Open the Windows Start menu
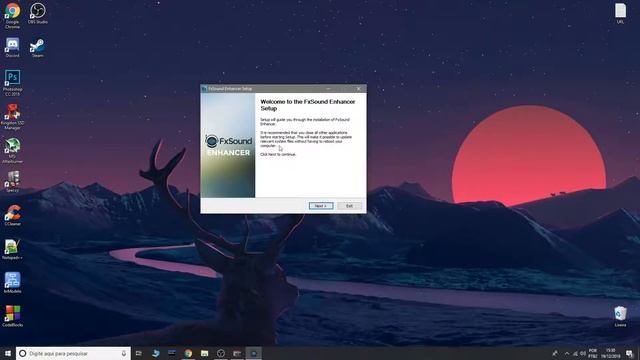The width and height of the screenshot is (640, 360). [x=8, y=353]
